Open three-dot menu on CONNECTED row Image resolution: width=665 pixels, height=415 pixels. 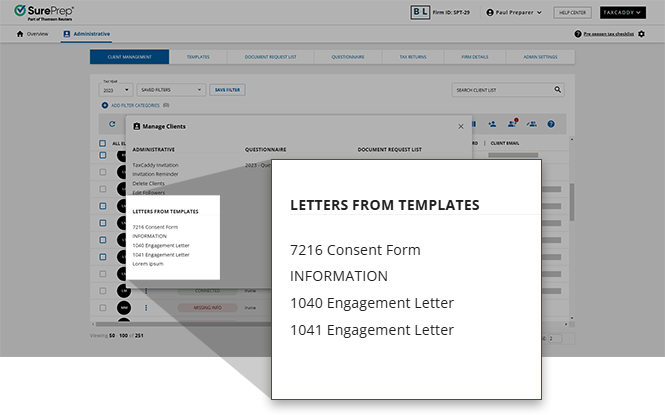click(x=146, y=291)
